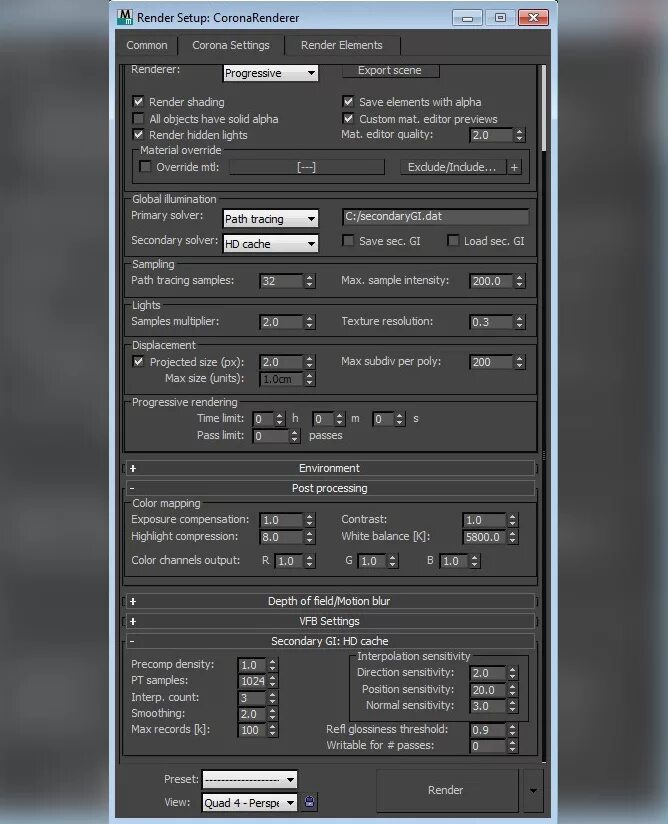Screen dimensions: 668x824
Task: Click the Smoothing spinner arrows
Action: click(272, 714)
